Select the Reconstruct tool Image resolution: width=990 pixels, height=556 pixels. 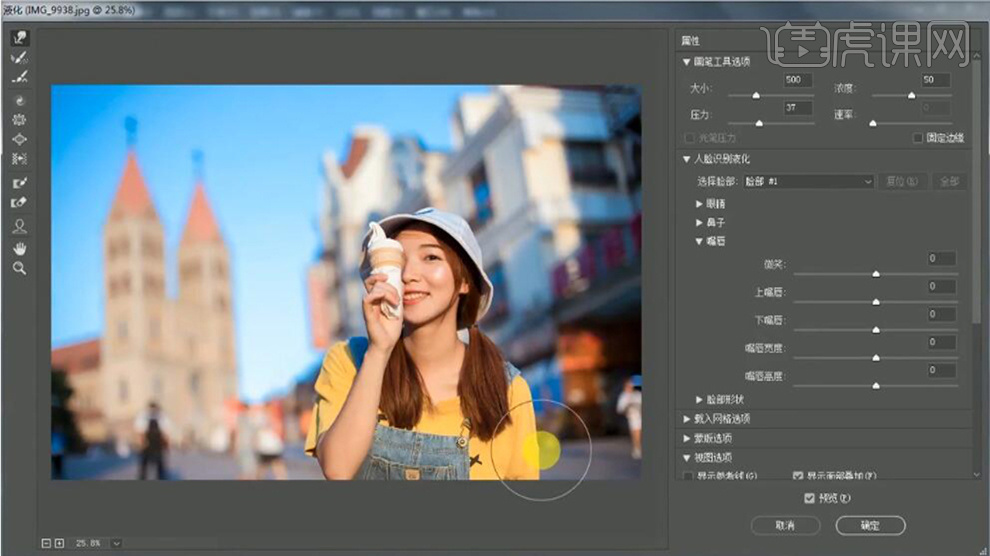(x=19, y=58)
